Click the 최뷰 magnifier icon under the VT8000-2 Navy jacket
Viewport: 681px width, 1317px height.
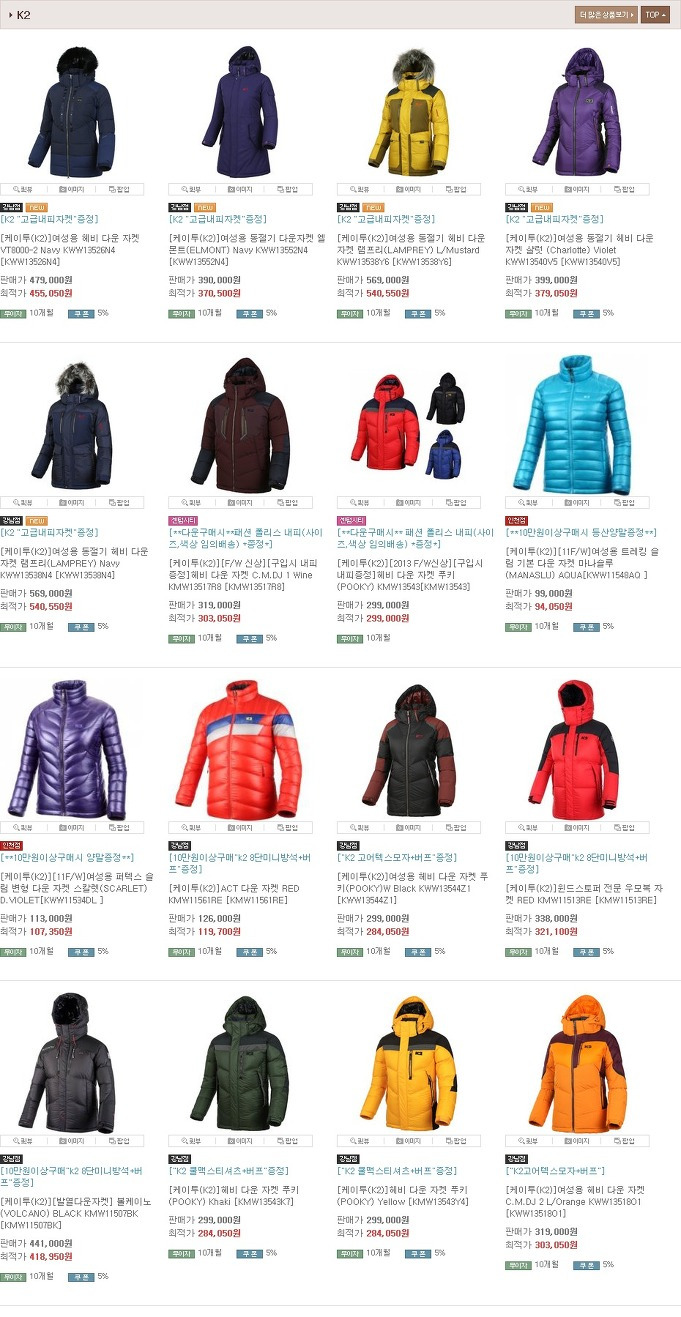pyautogui.click(x=24, y=189)
